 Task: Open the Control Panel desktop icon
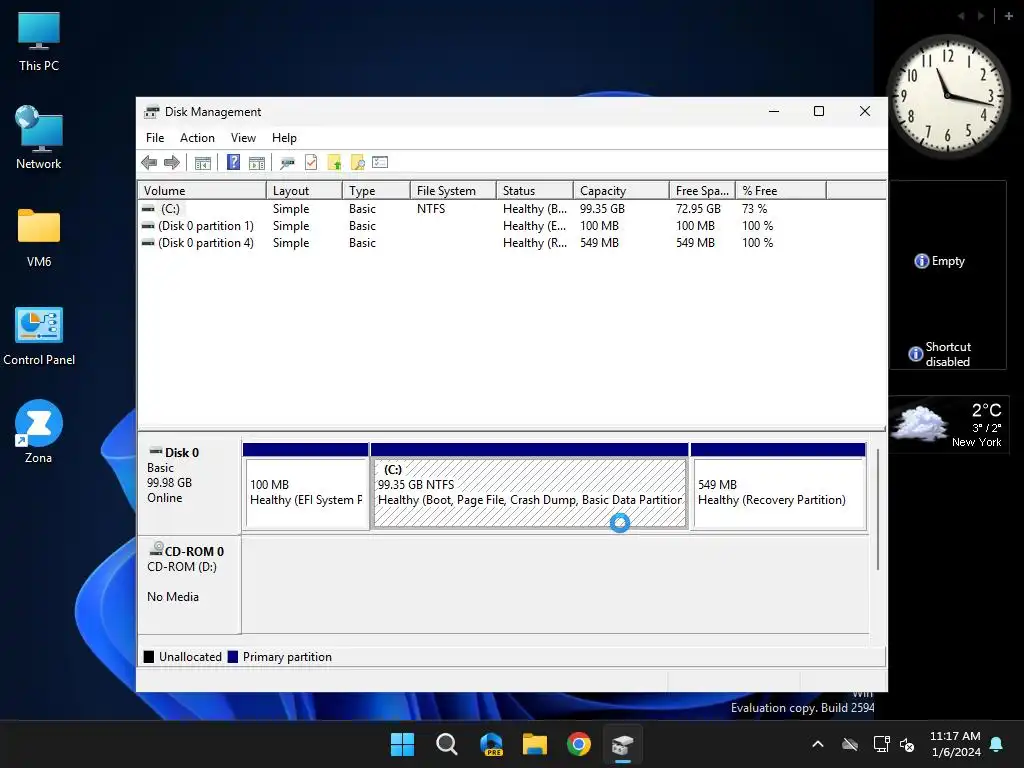pos(39,336)
